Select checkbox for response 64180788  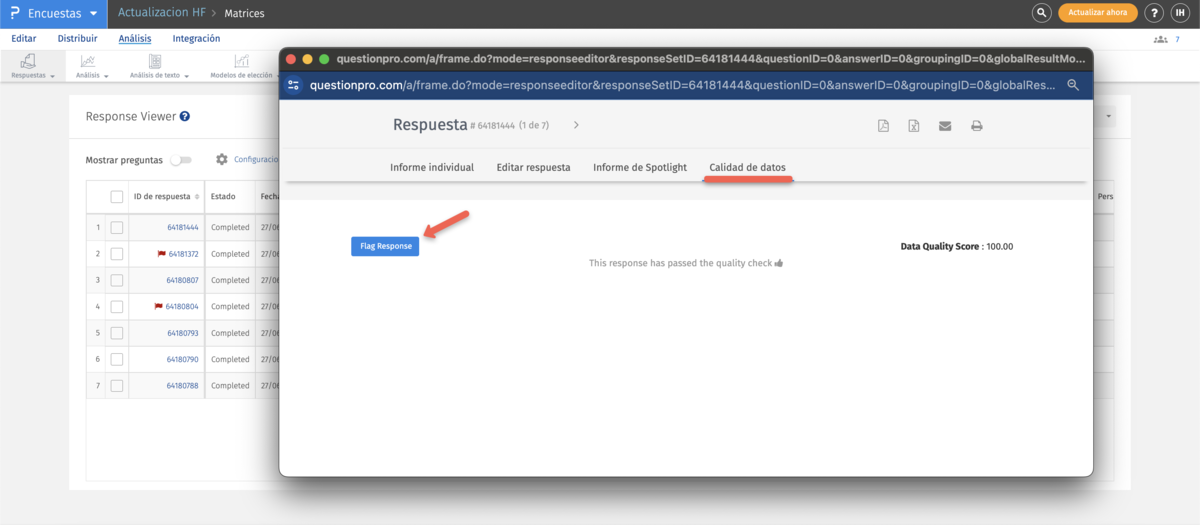117,385
